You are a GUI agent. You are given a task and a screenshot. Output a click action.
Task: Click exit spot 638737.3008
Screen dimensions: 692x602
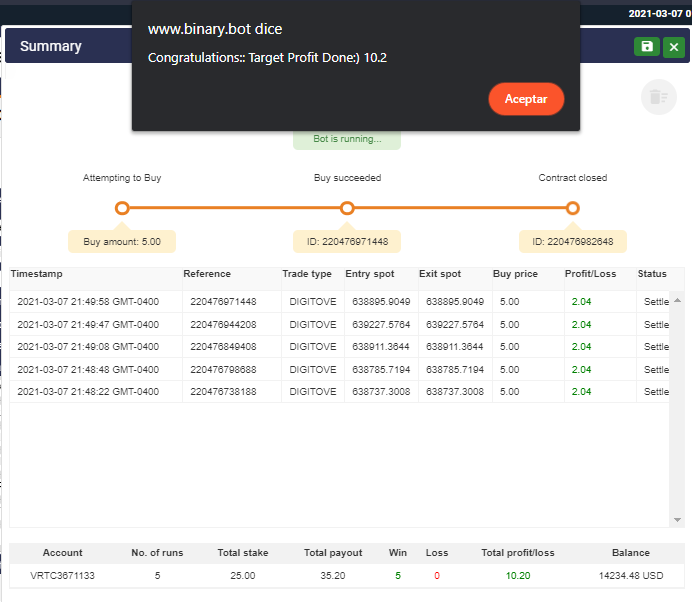[455, 392]
